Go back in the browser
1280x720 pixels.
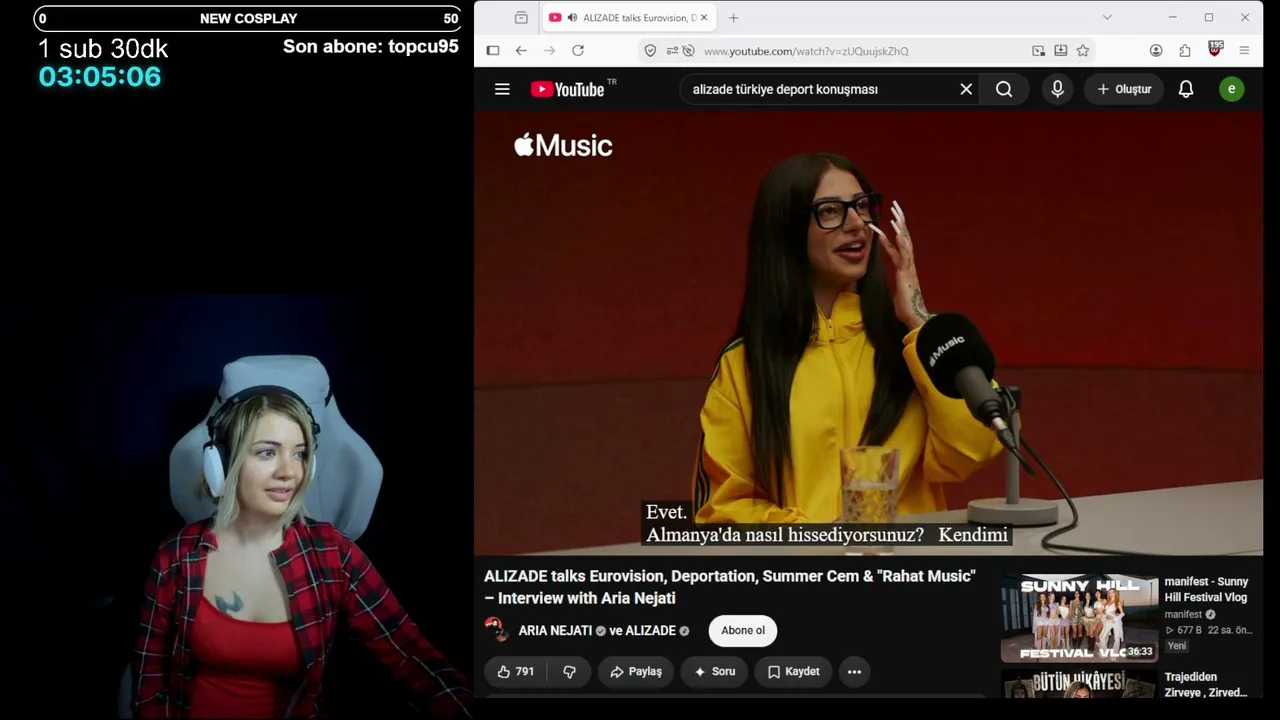(x=521, y=51)
